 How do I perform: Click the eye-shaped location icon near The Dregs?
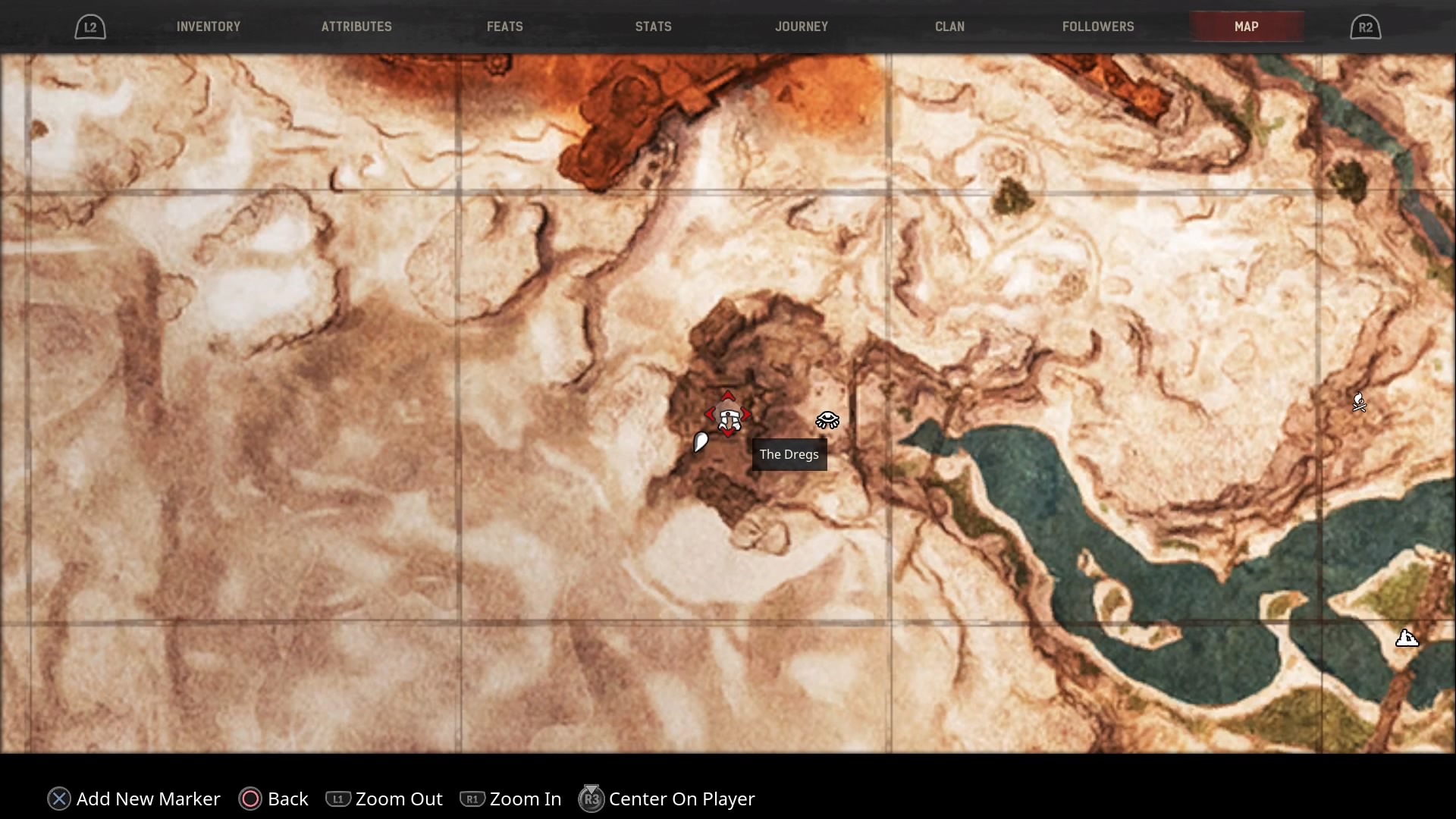pyautogui.click(x=827, y=420)
